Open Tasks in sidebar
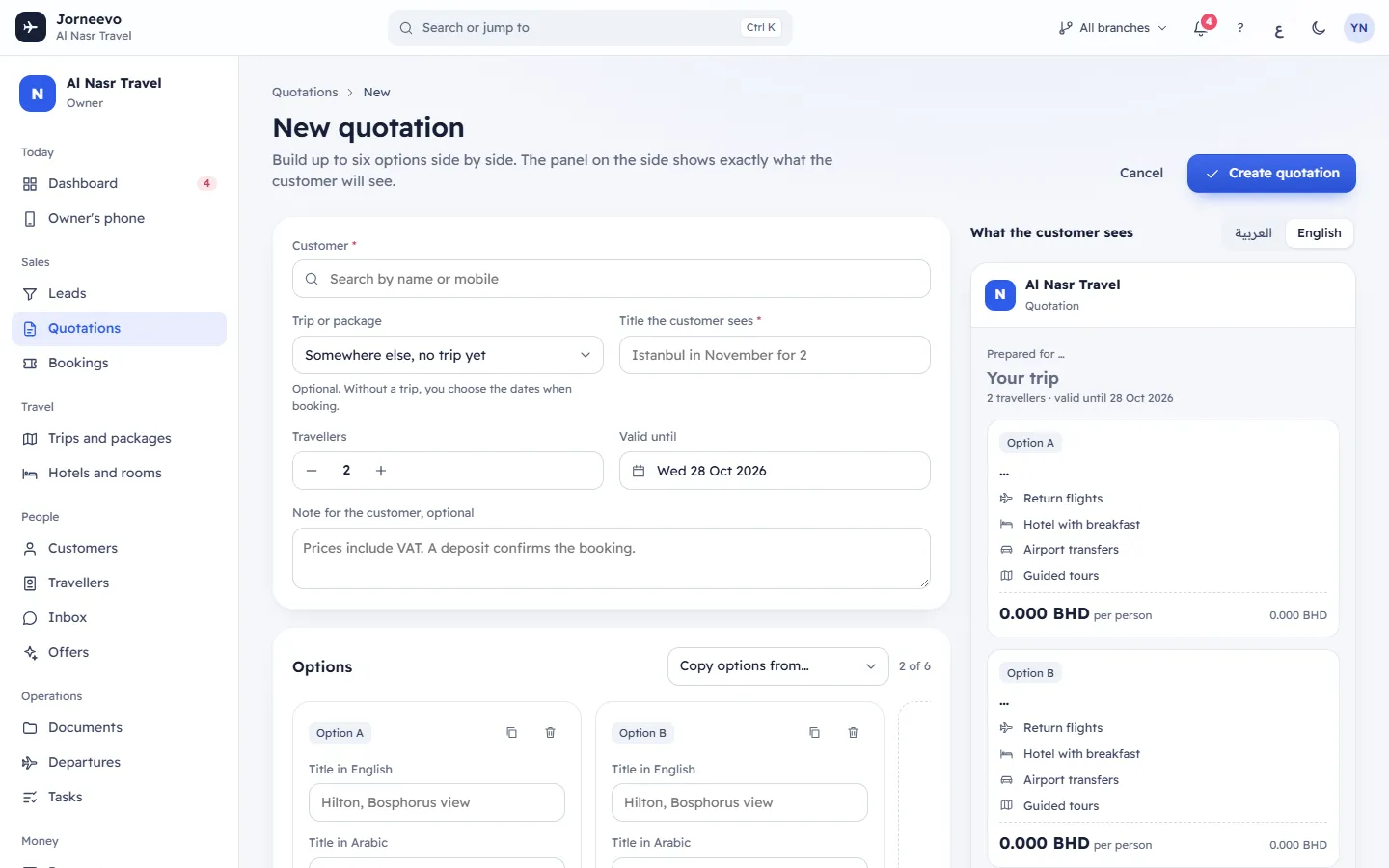This screenshot has width=1389, height=868. tap(119, 797)
